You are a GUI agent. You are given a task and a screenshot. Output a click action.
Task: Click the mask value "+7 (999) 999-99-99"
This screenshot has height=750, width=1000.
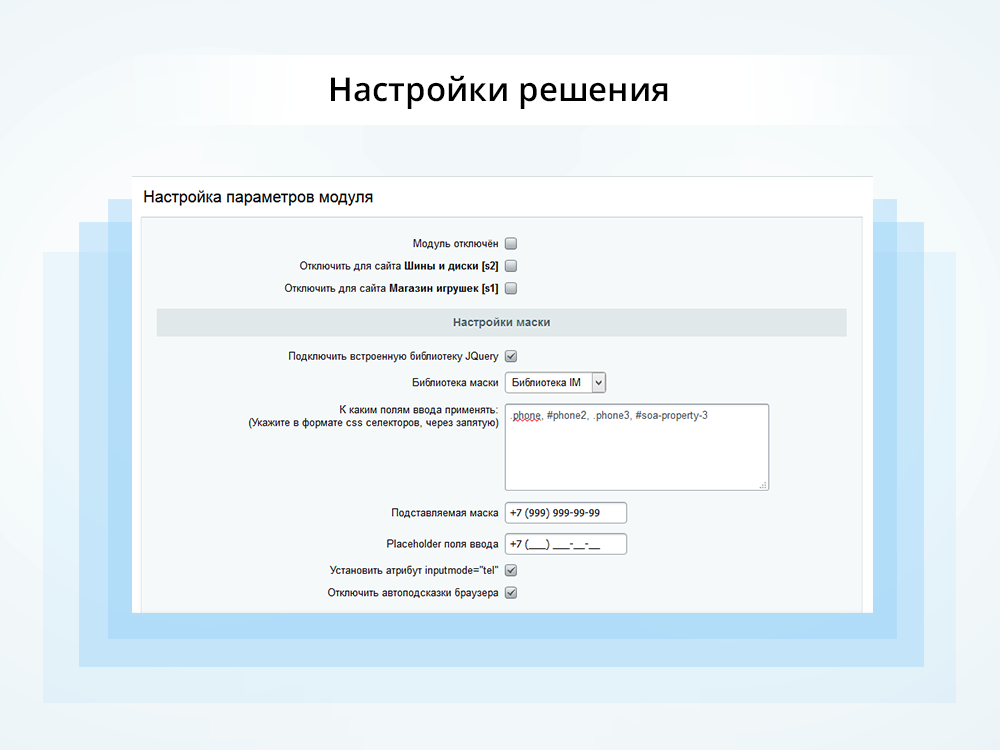click(x=553, y=512)
